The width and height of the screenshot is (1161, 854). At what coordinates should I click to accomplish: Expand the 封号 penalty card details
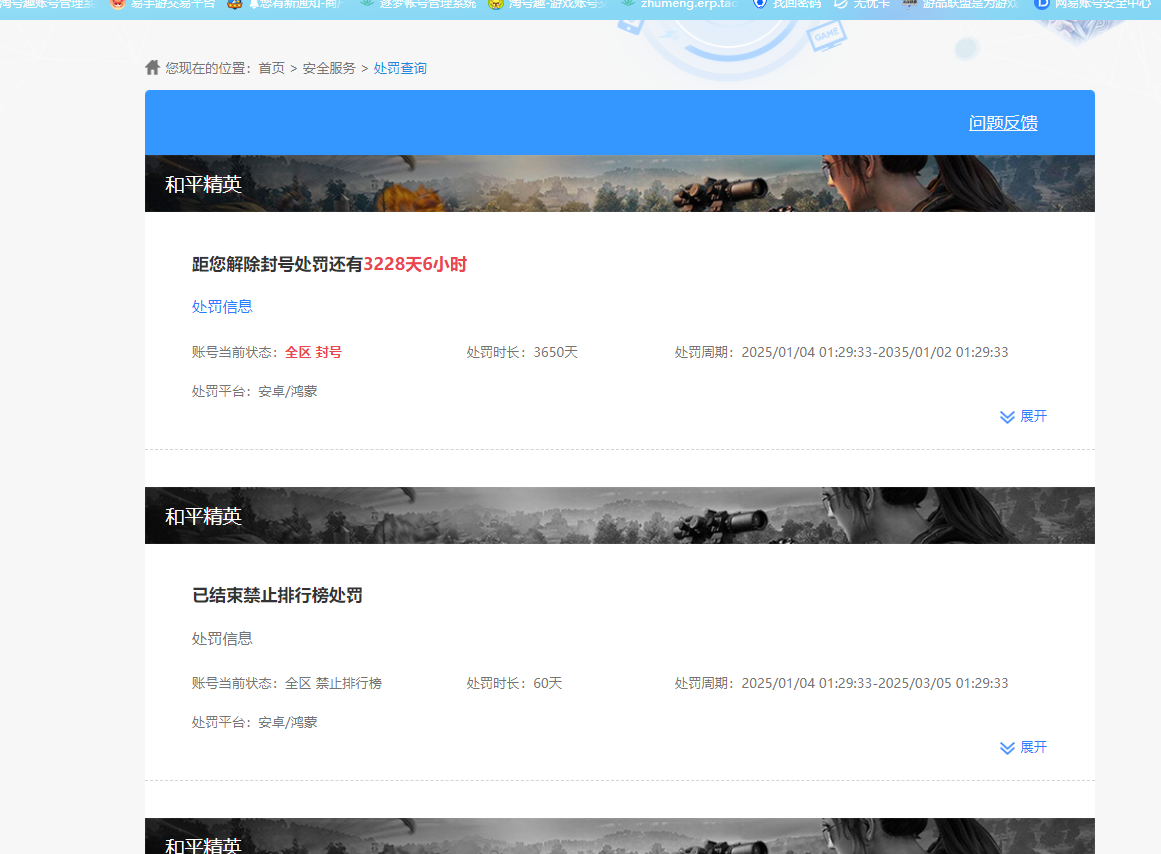(x=1023, y=416)
